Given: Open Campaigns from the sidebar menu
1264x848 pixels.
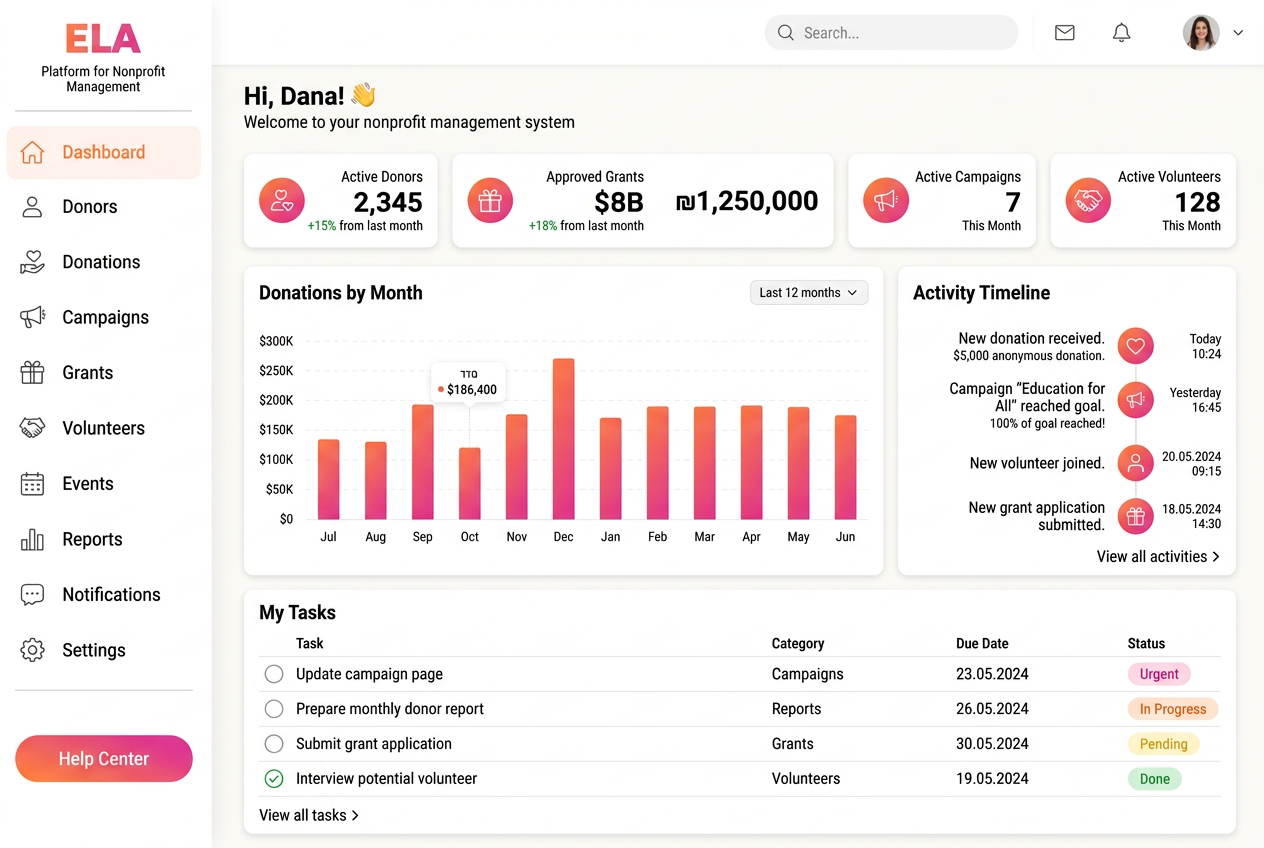Looking at the screenshot, I should 104,318.
